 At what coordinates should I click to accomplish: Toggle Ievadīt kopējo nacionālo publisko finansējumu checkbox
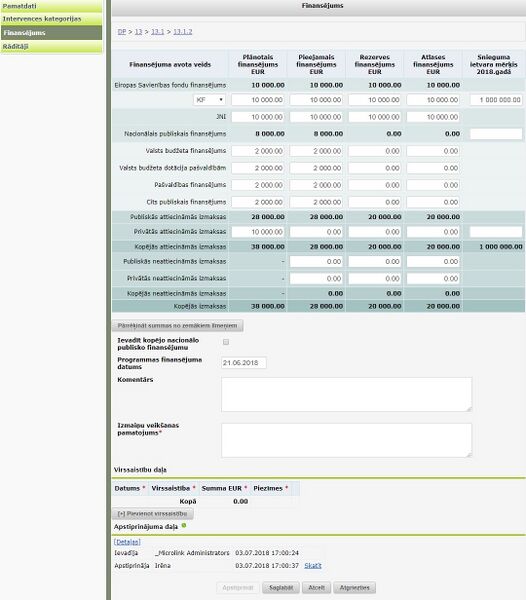[226, 342]
